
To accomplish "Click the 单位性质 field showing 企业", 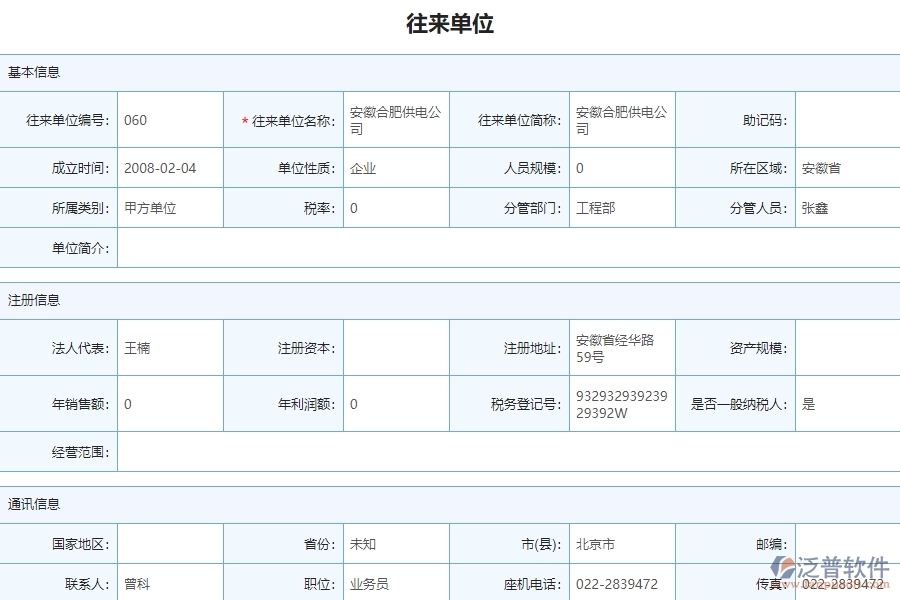I will (396, 168).
